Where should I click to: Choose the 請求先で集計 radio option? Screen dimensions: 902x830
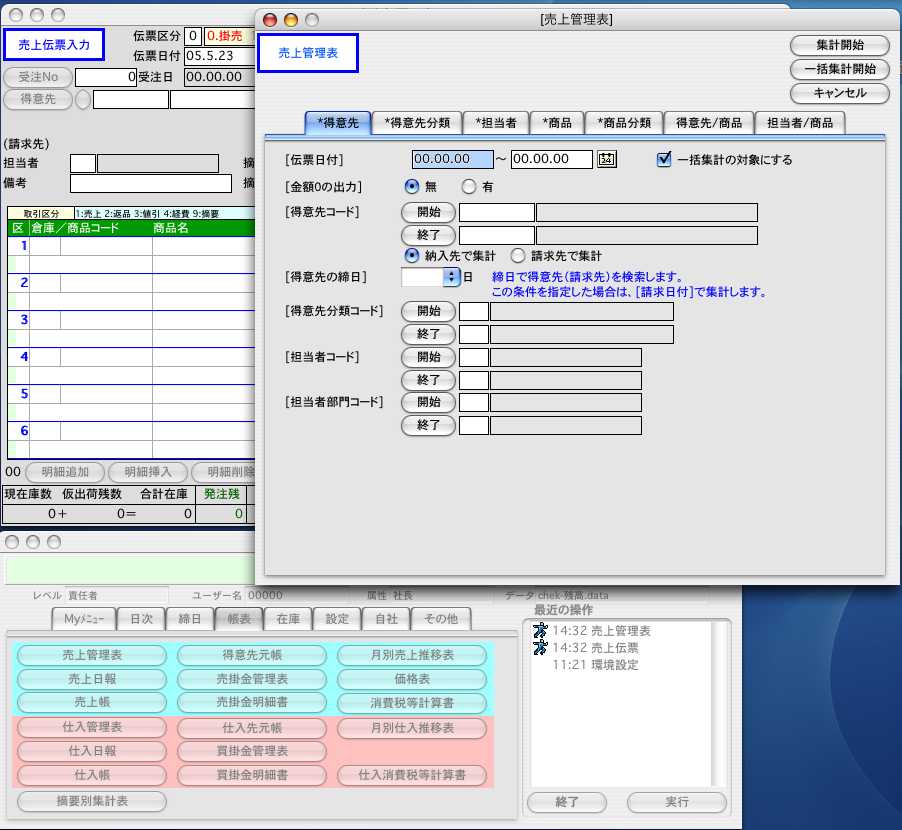pos(518,256)
